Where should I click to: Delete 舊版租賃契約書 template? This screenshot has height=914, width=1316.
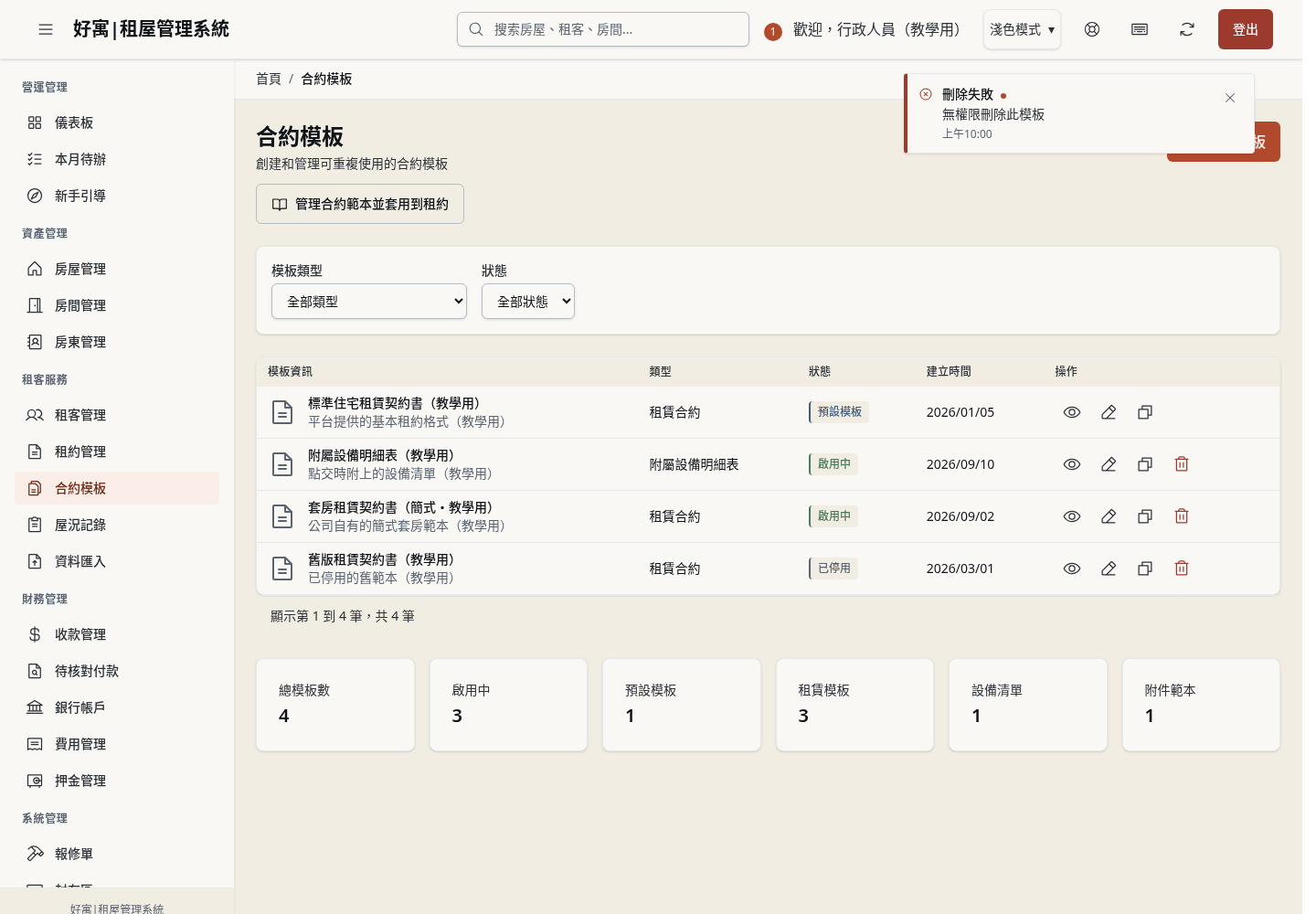click(1182, 569)
